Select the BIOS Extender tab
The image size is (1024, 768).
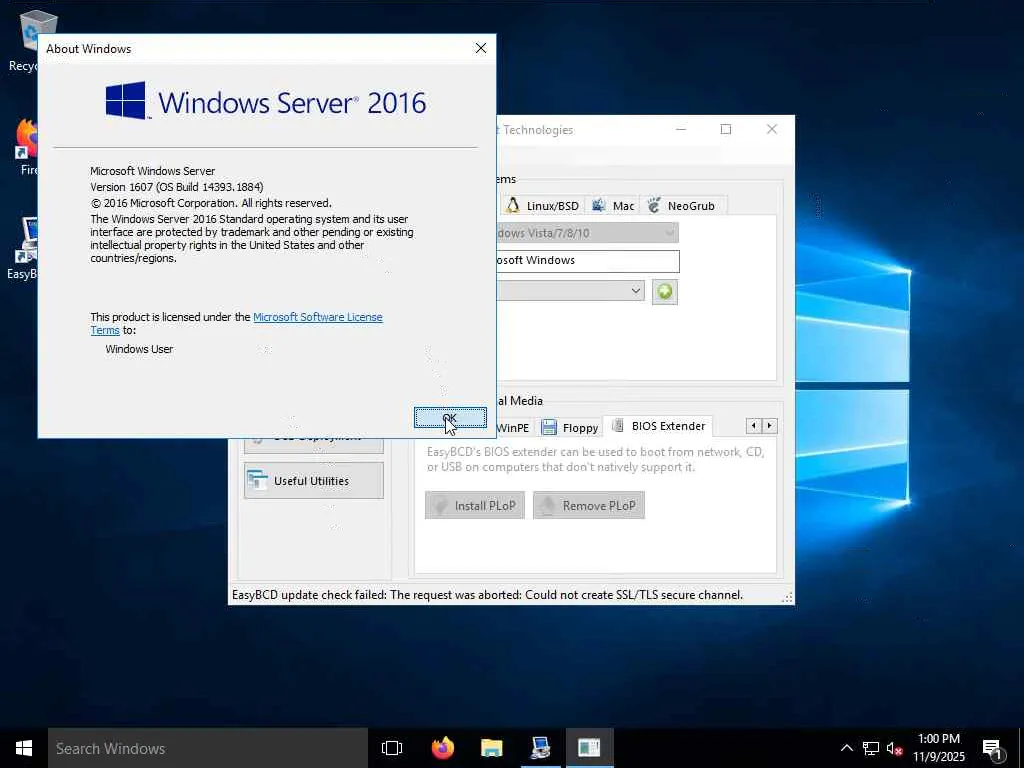[x=658, y=426]
